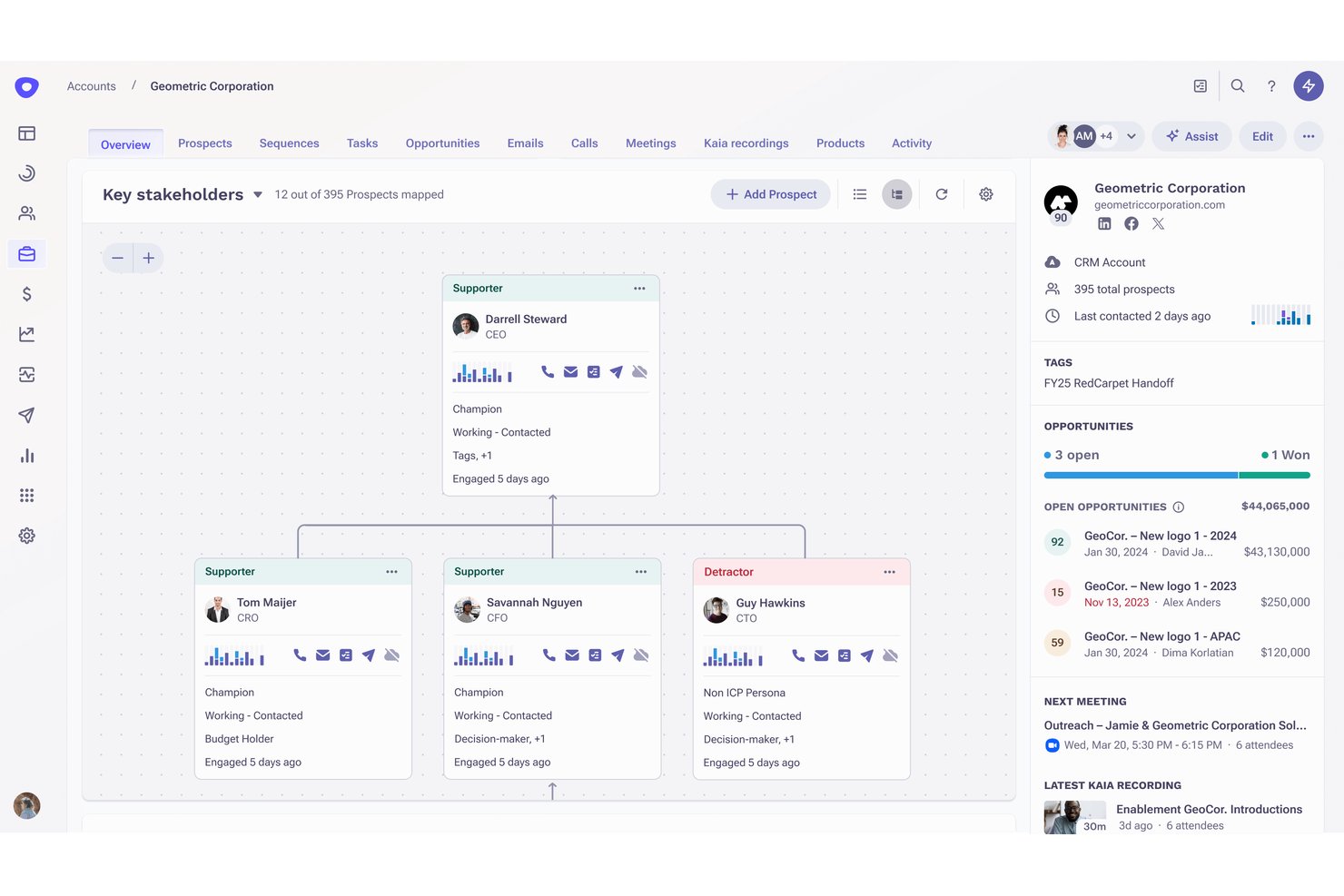This screenshot has width=1344, height=896.
Task: Open the Meetings tab
Action: click(651, 143)
